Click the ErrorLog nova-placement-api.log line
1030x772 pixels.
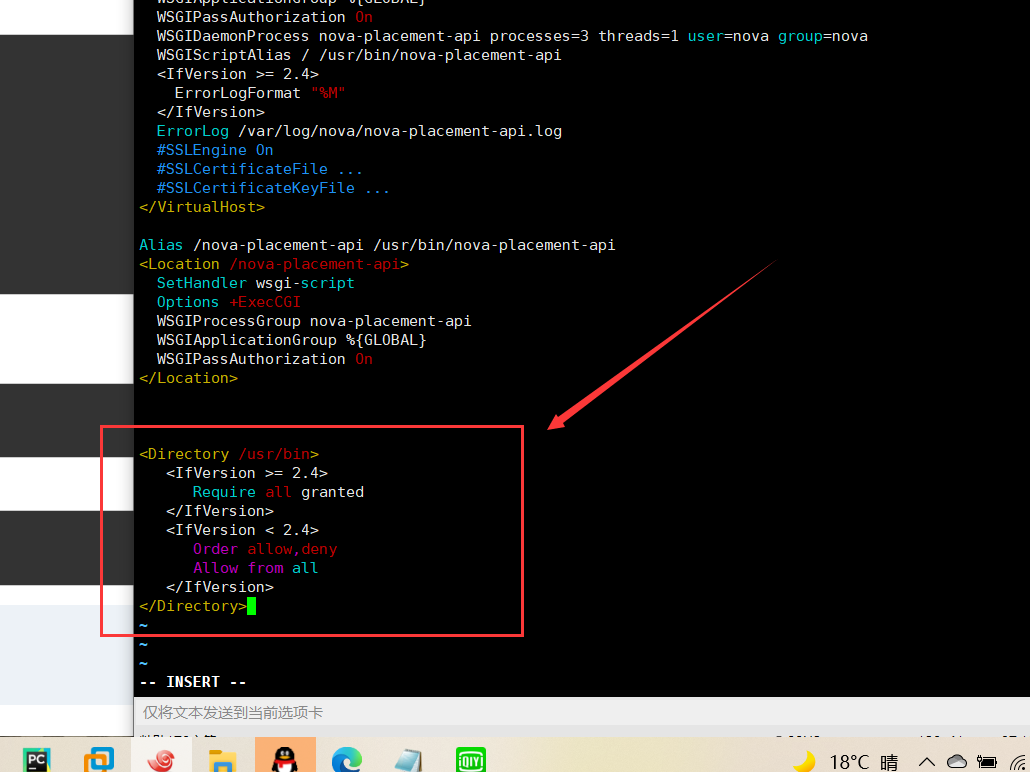359,131
